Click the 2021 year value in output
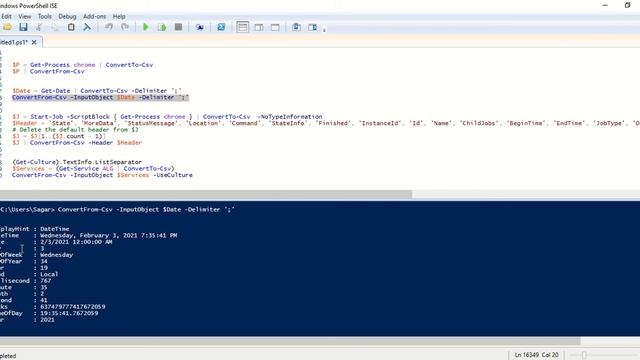The width and height of the screenshot is (640, 360). [x=47, y=320]
